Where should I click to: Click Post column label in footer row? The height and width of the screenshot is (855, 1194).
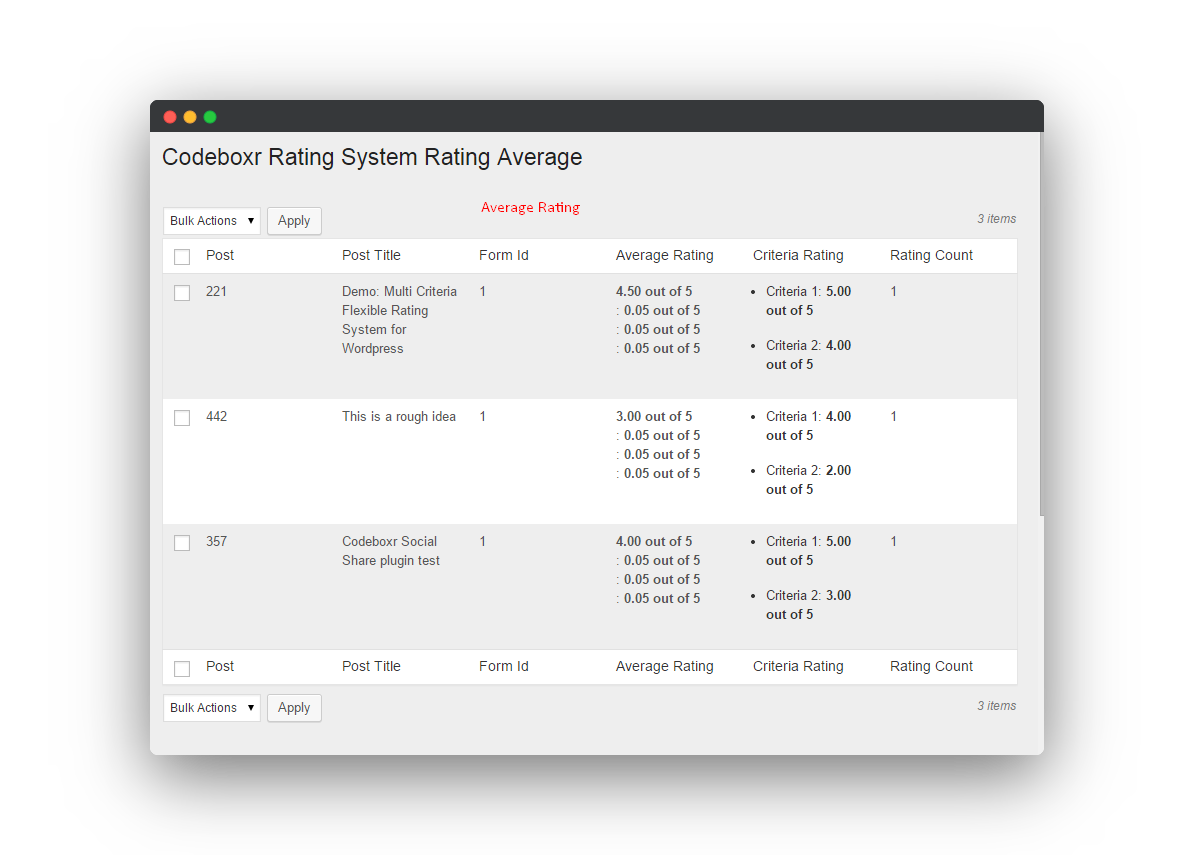point(220,666)
